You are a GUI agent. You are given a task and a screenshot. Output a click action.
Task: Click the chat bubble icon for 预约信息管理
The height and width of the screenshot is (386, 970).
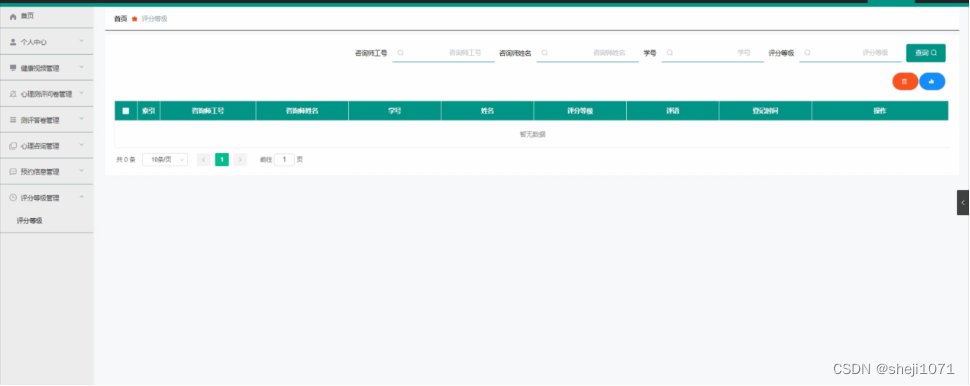point(13,172)
